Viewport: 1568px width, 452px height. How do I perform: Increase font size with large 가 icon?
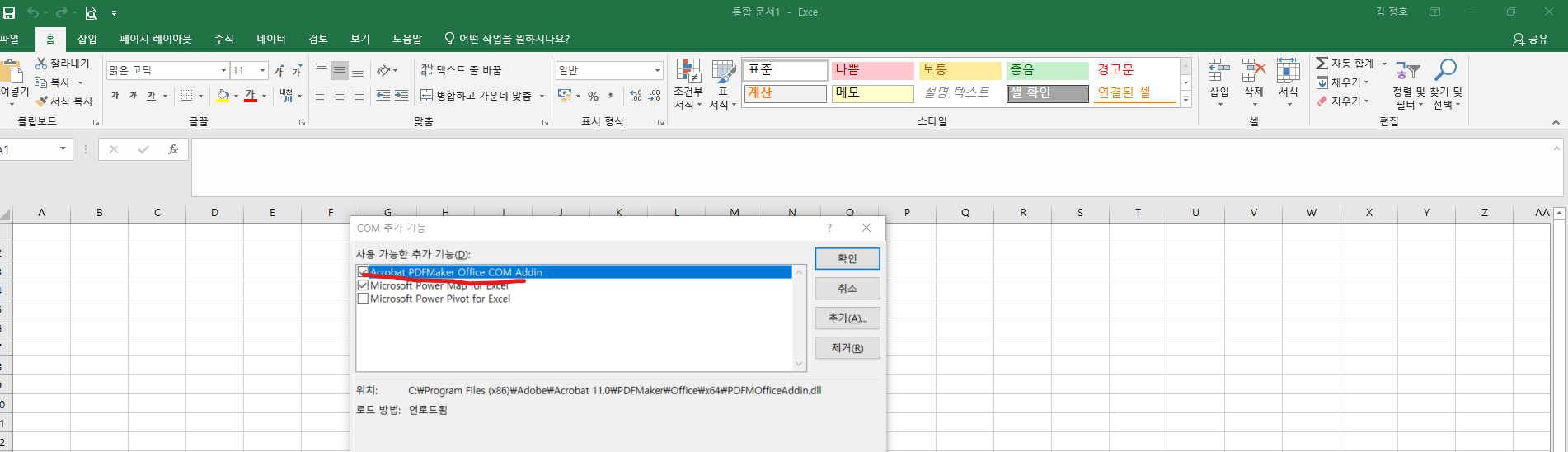point(279,71)
